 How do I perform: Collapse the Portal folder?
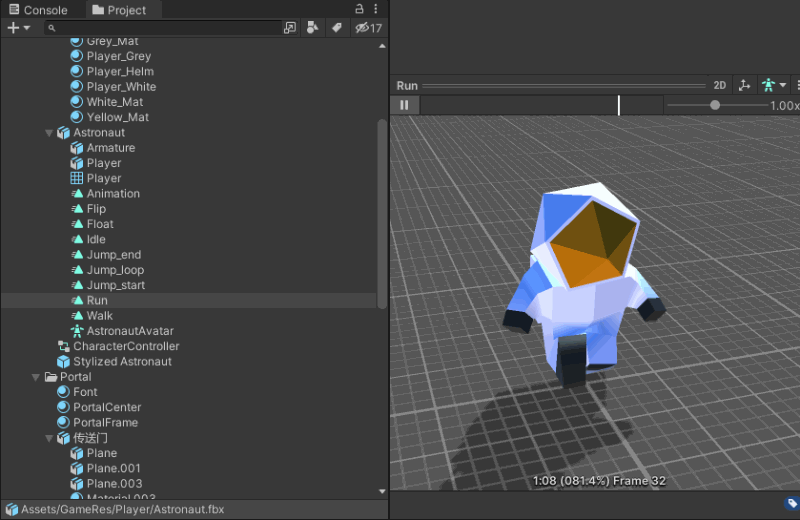pos(36,377)
